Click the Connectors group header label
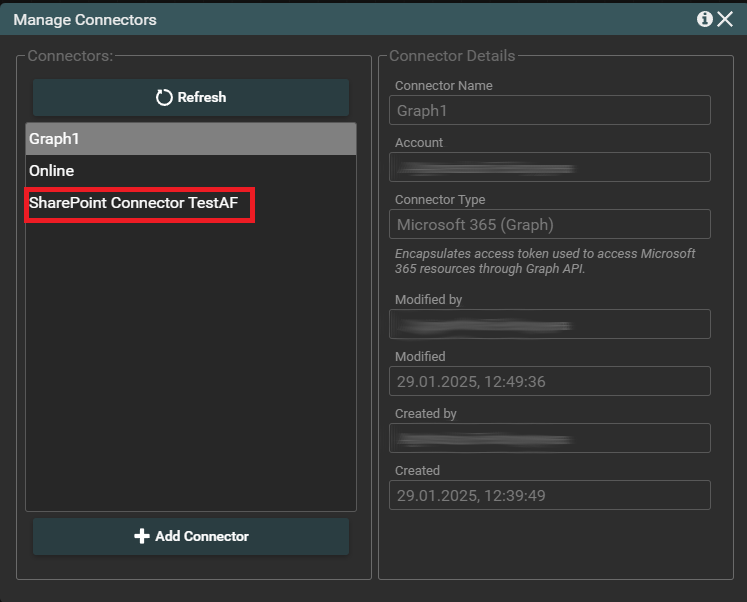 pos(70,56)
